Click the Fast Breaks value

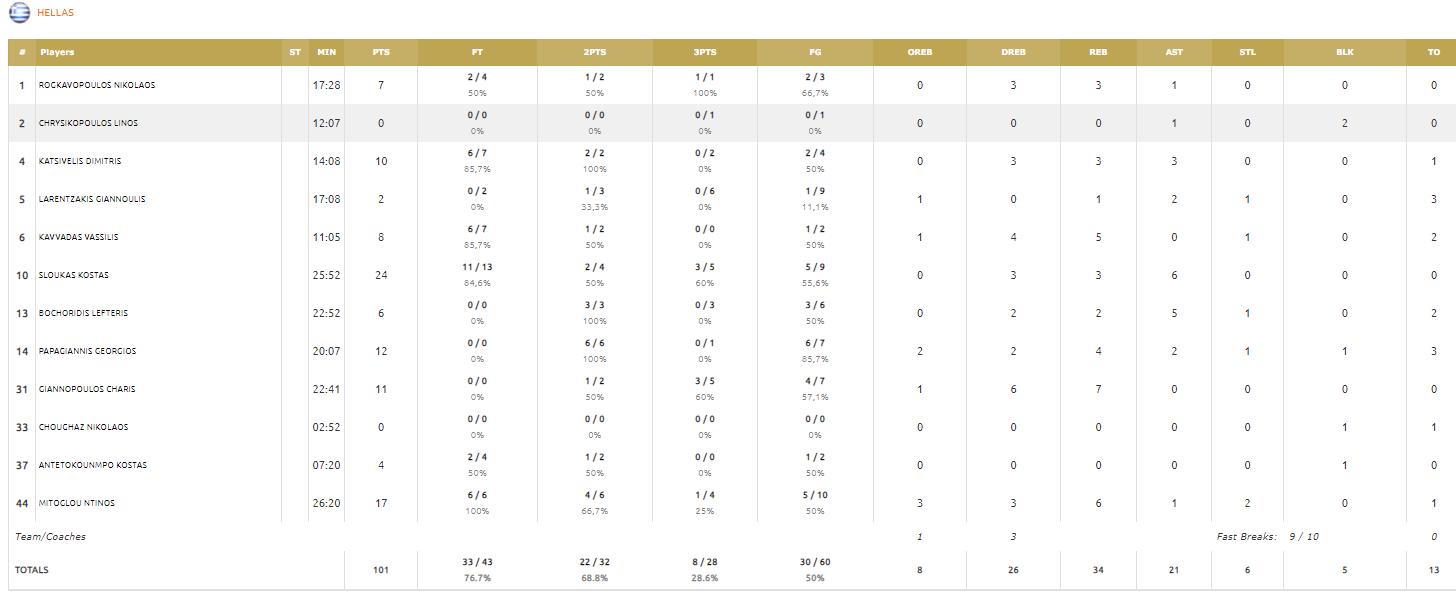[x=1304, y=537]
